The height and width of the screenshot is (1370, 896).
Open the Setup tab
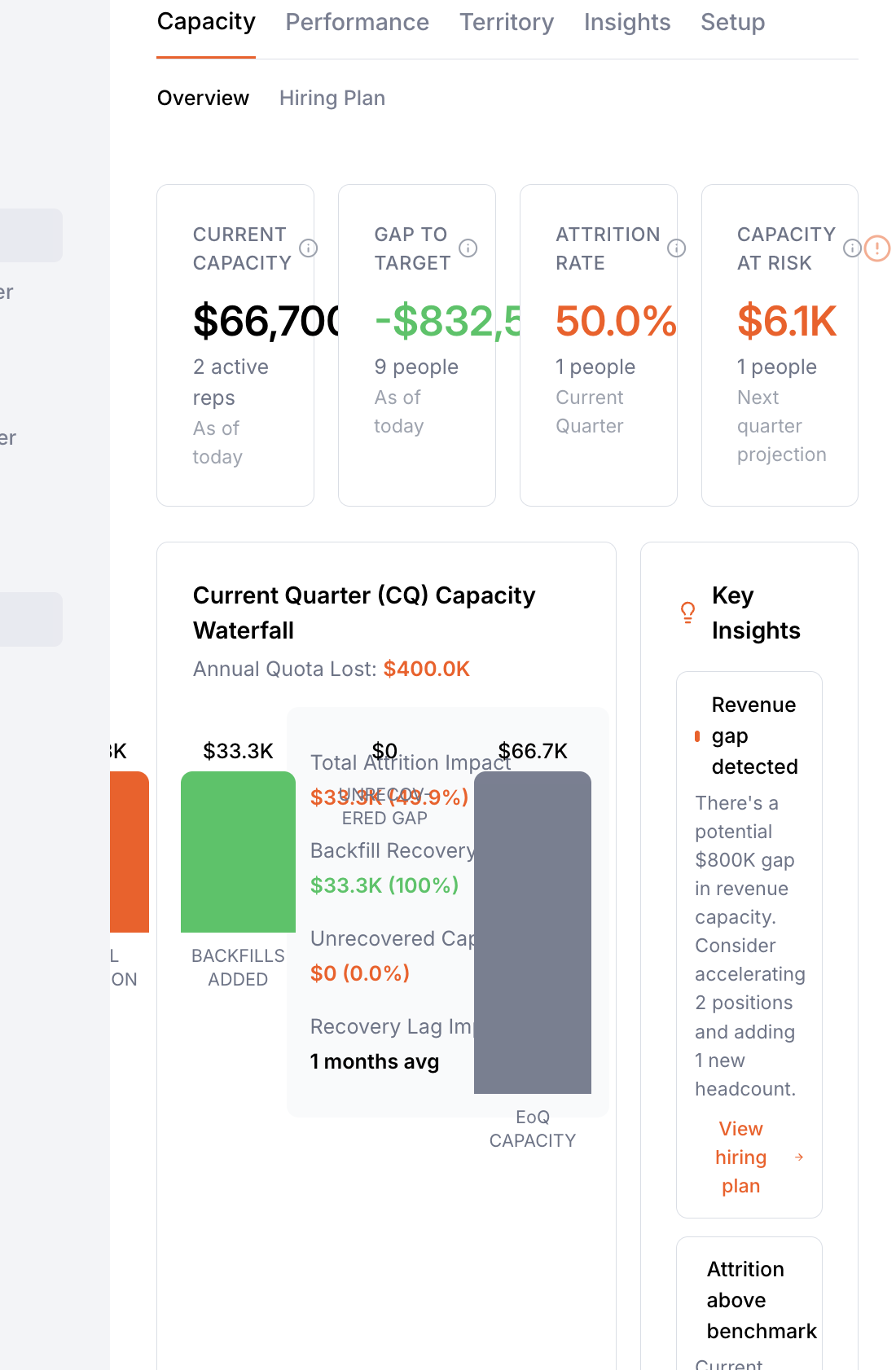[x=732, y=22]
